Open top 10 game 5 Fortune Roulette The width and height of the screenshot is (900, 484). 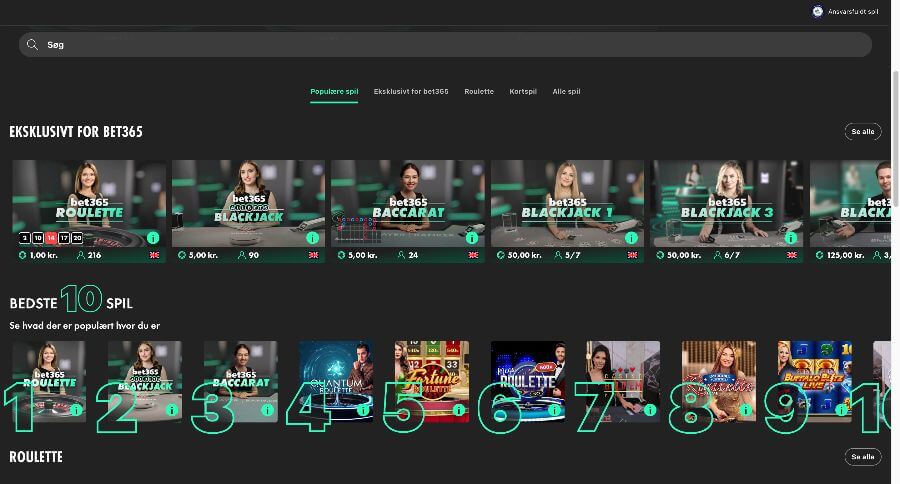point(432,381)
